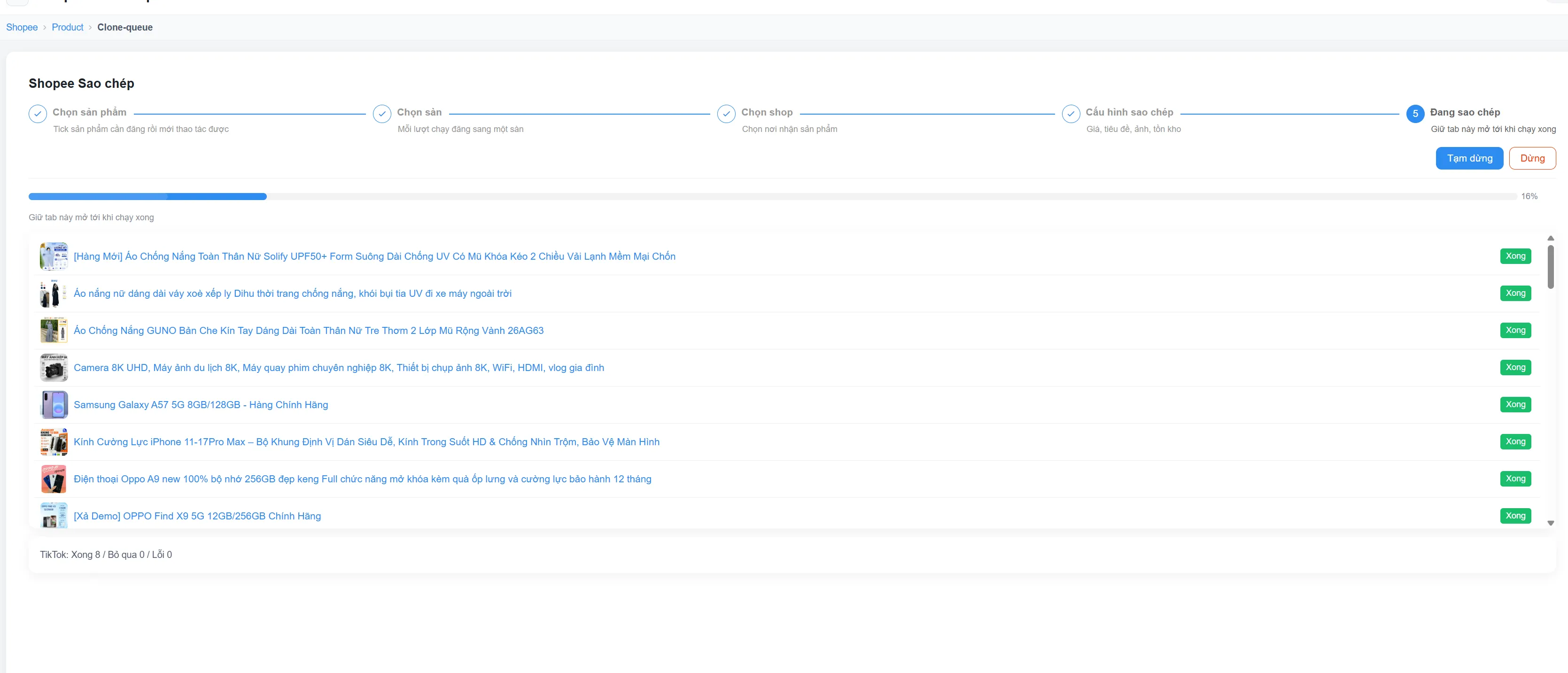Screen dimensions: 1568x673
Task: Click the Shopee Sao chép heading
Action: pyautogui.click(x=82, y=84)
